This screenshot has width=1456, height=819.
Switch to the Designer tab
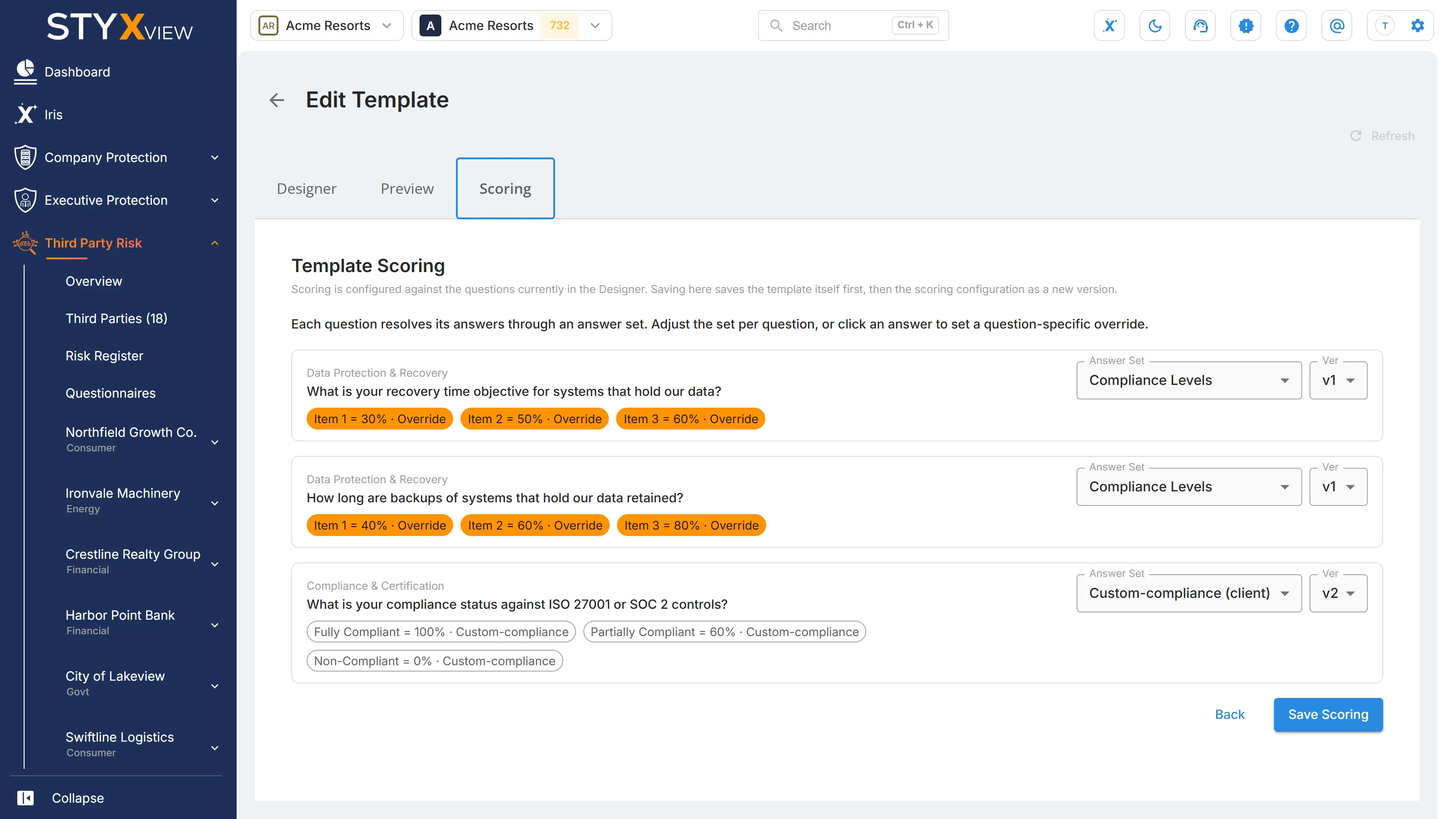[x=306, y=188]
